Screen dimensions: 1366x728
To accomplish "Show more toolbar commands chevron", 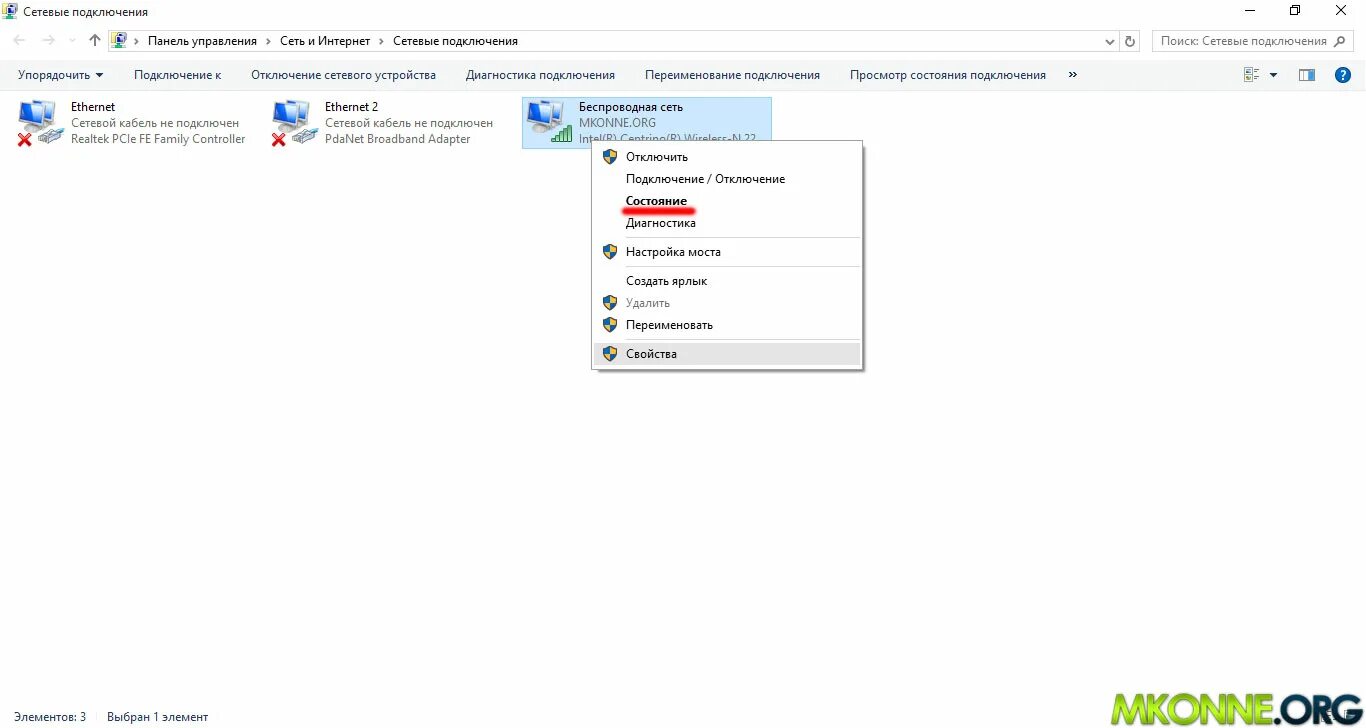I will (1073, 75).
